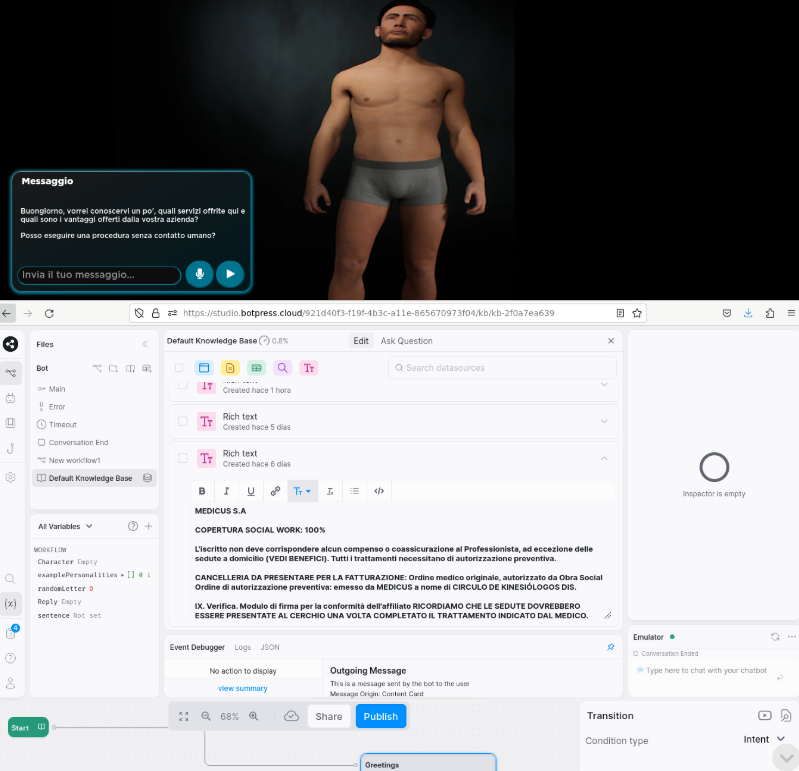Open the hooks sidebar icon
The image size is (799, 771).
click(x=11, y=448)
